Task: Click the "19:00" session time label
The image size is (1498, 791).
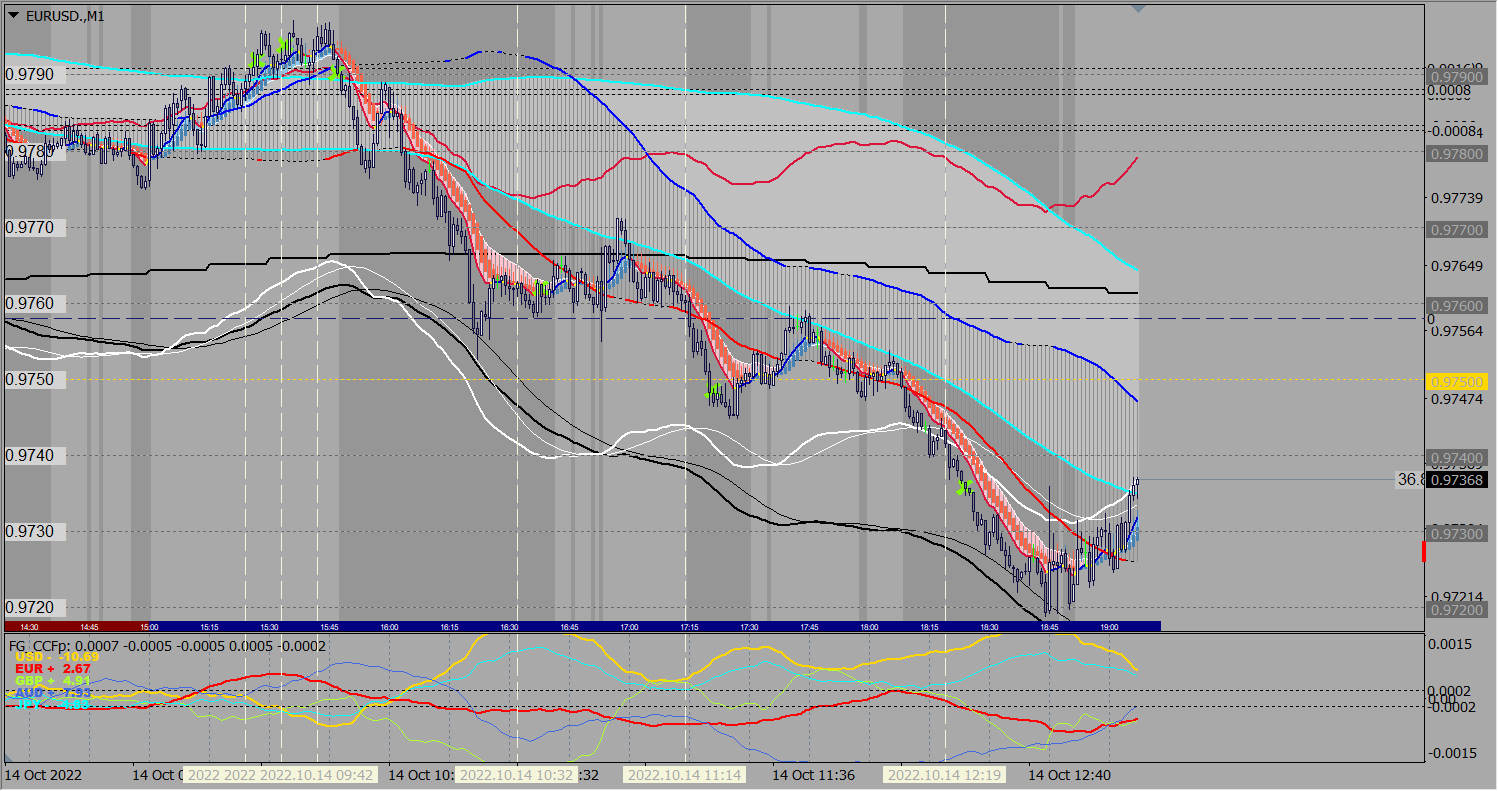Action: coord(1109,627)
